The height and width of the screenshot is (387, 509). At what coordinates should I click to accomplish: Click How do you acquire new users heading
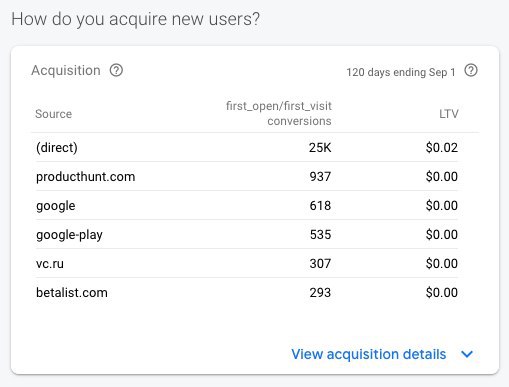point(135,19)
